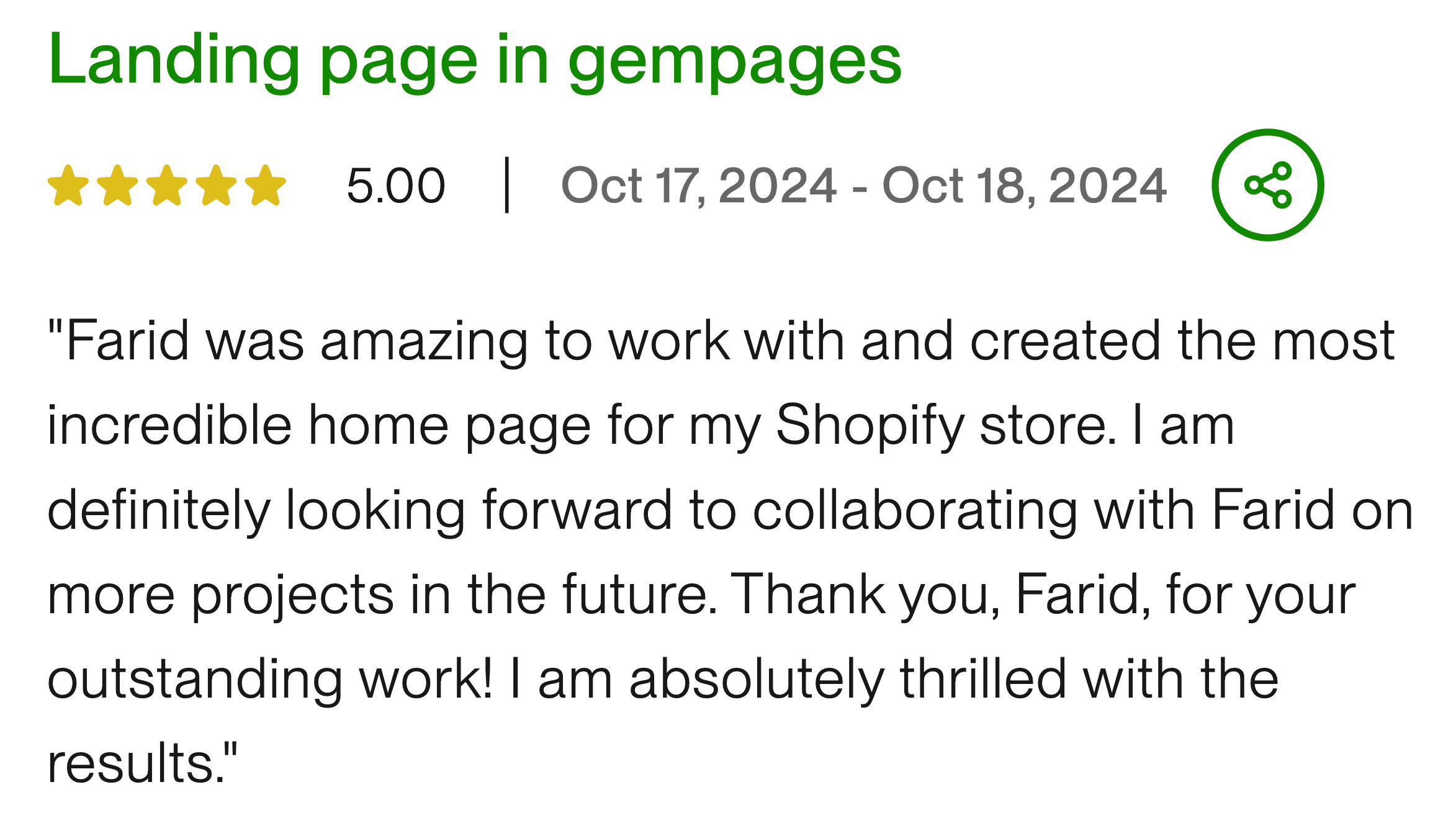
Task: Click the second yellow rating star
Action: [117, 185]
